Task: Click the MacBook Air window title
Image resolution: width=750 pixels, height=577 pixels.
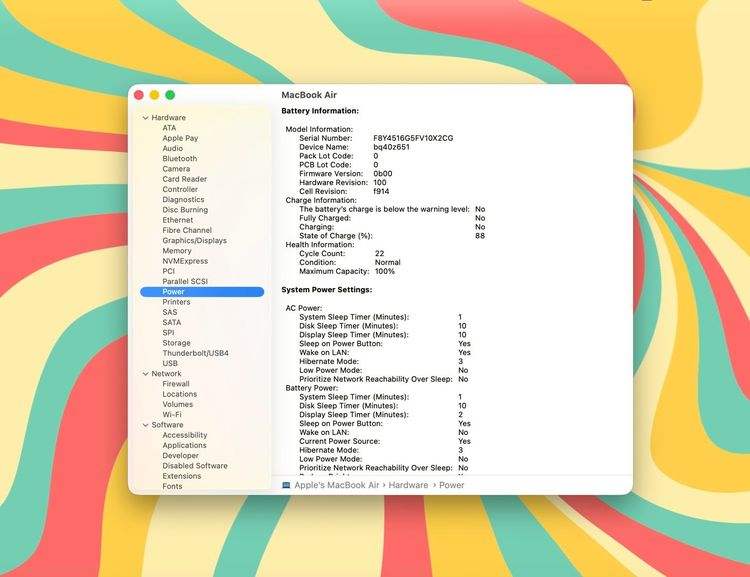Action: point(309,95)
